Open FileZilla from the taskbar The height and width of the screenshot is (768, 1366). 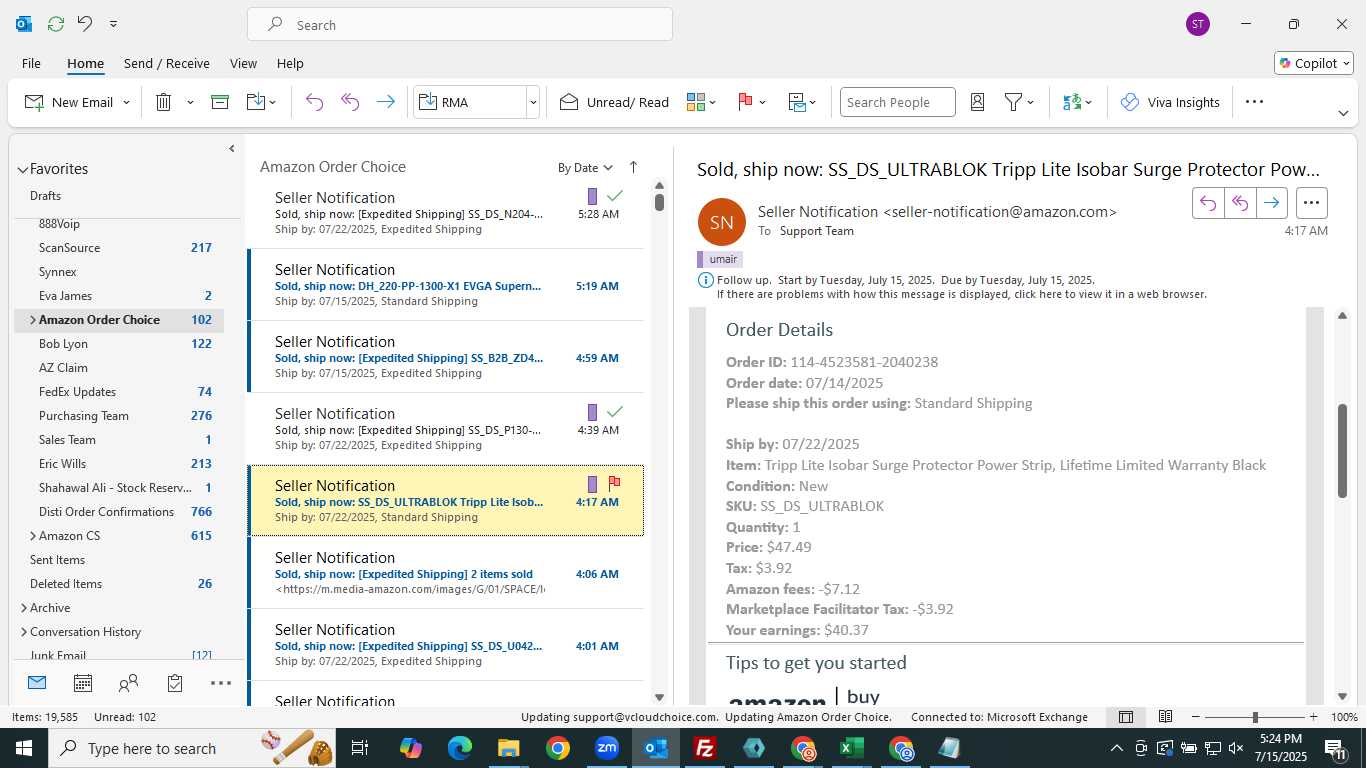(705, 748)
